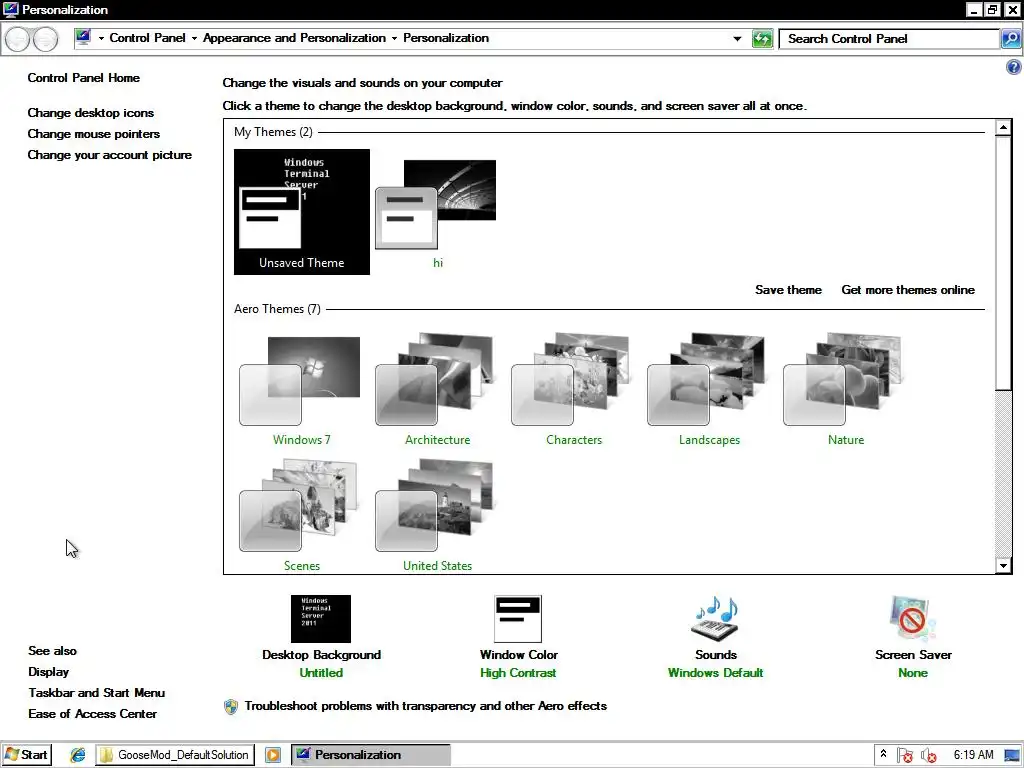Click the address bar computer icon
Screen dimensions: 1024x768
(x=83, y=38)
